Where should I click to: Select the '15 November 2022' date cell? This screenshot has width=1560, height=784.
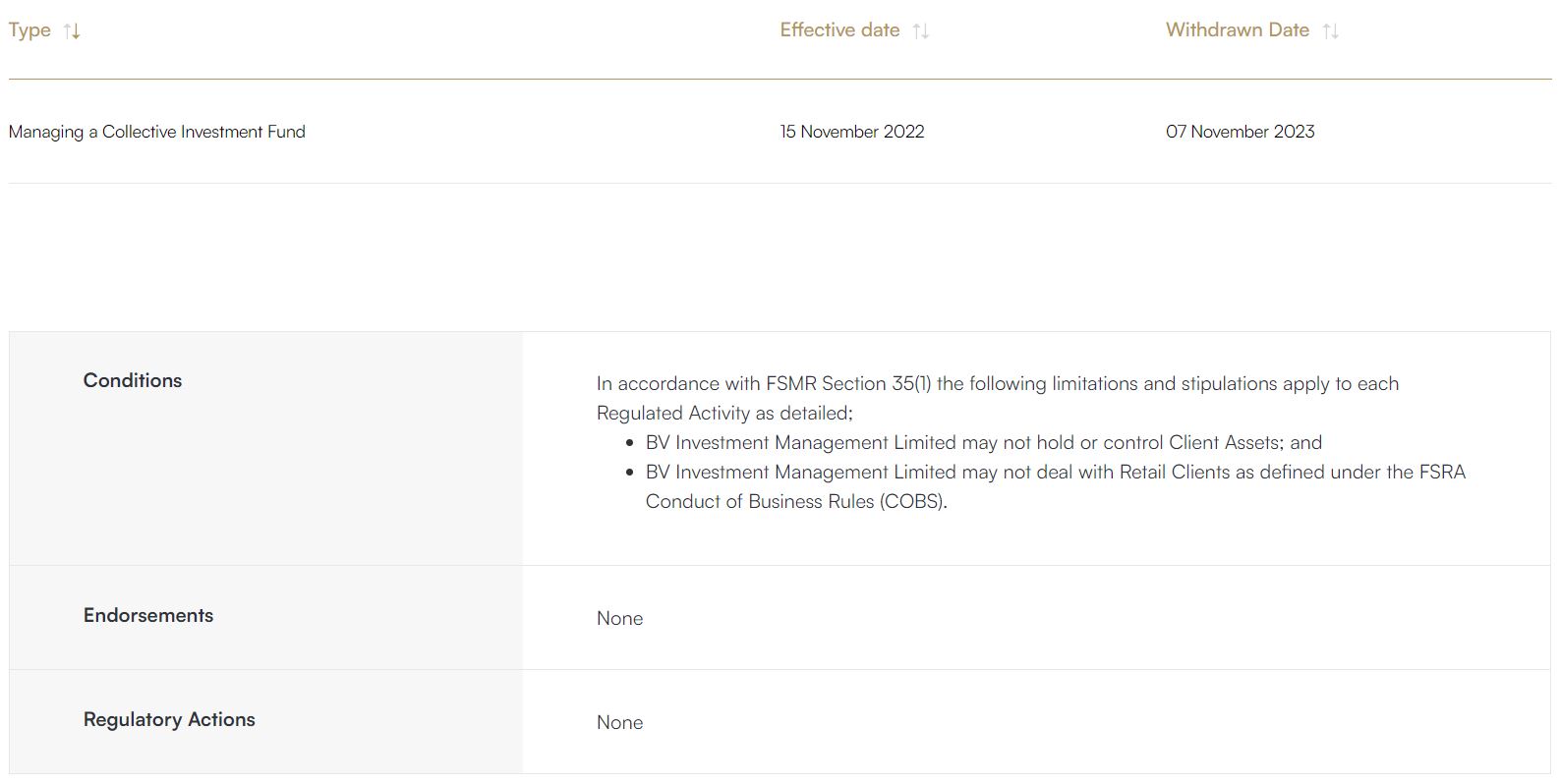852,132
